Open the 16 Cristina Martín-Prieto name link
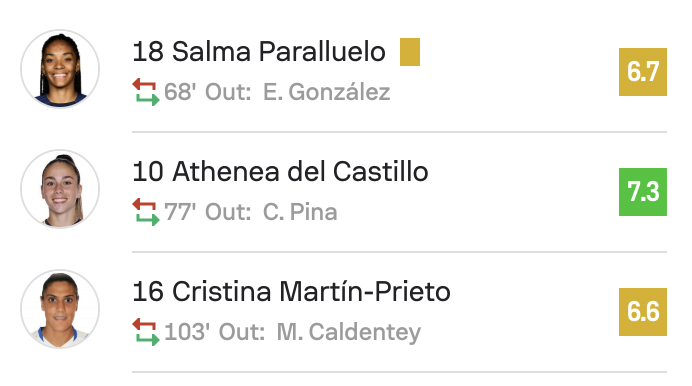692x386 pixels. (291, 292)
